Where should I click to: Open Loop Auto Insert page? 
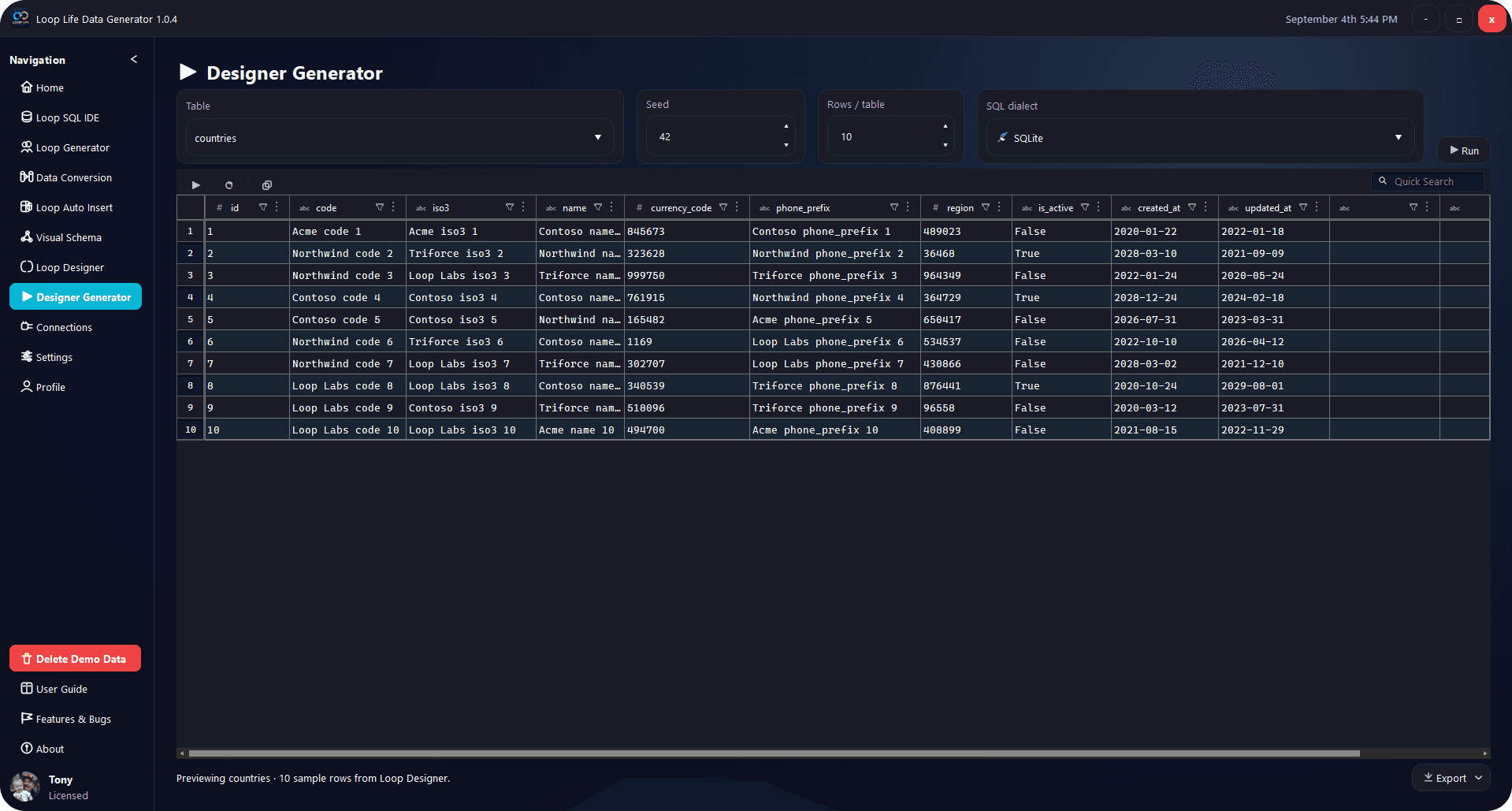pos(76,207)
